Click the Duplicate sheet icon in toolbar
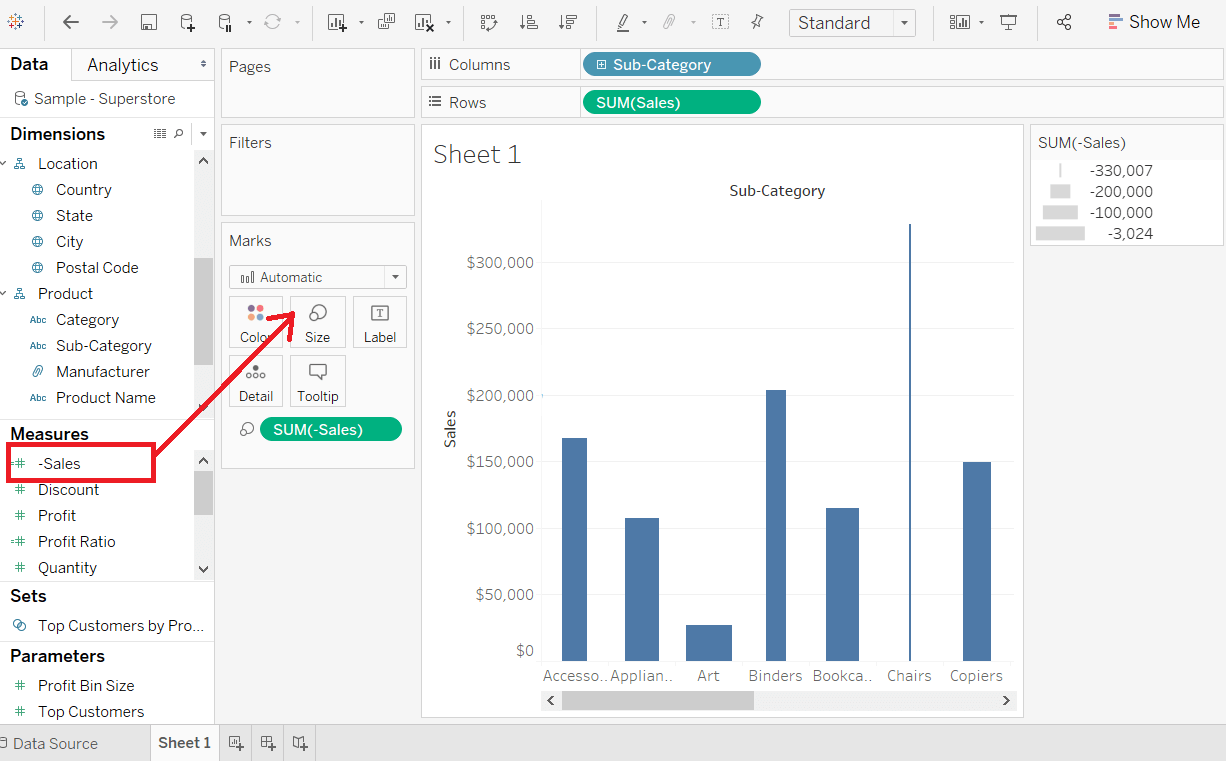1226x761 pixels. (x=386, y=22)
